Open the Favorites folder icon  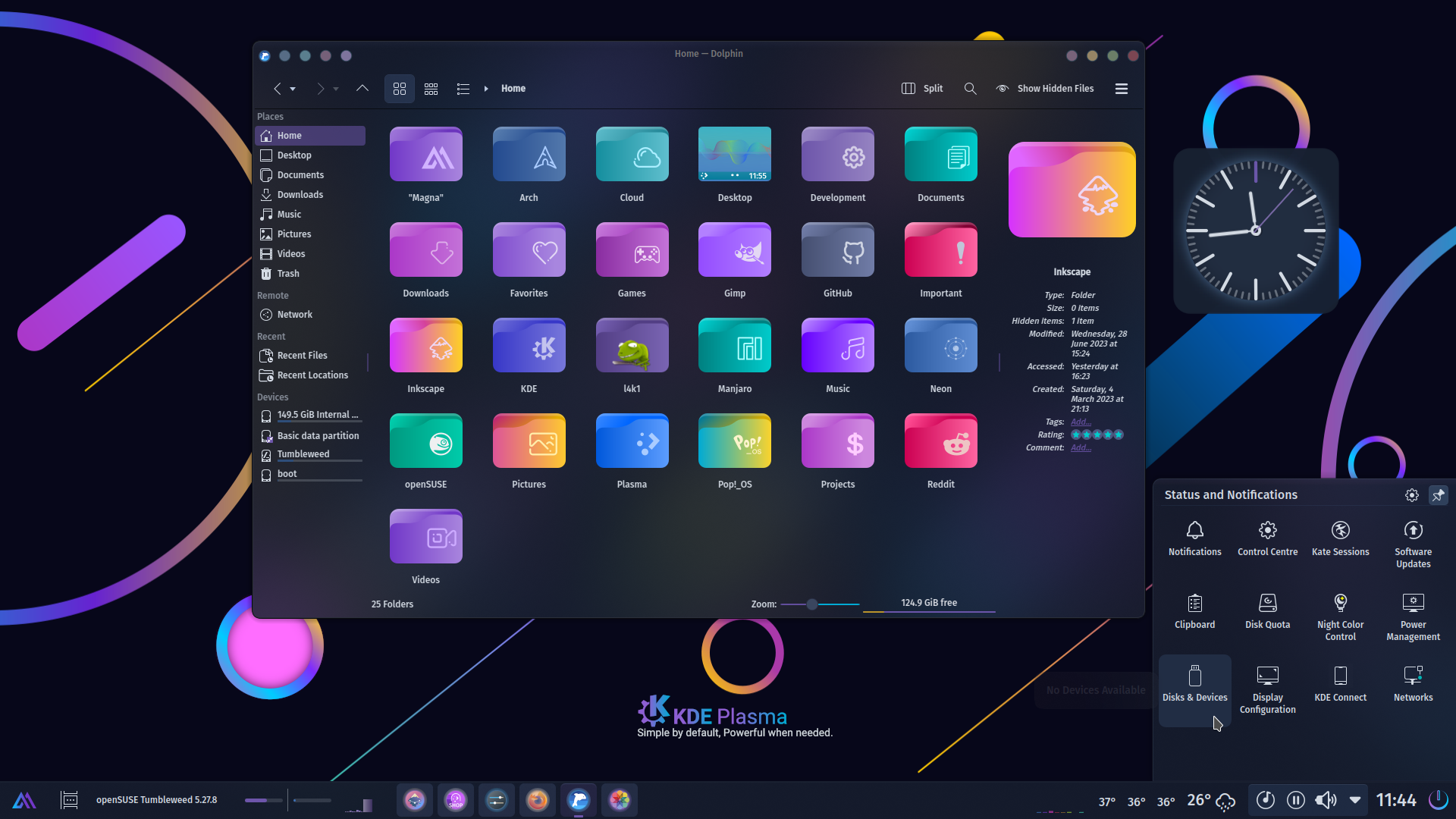529,250
